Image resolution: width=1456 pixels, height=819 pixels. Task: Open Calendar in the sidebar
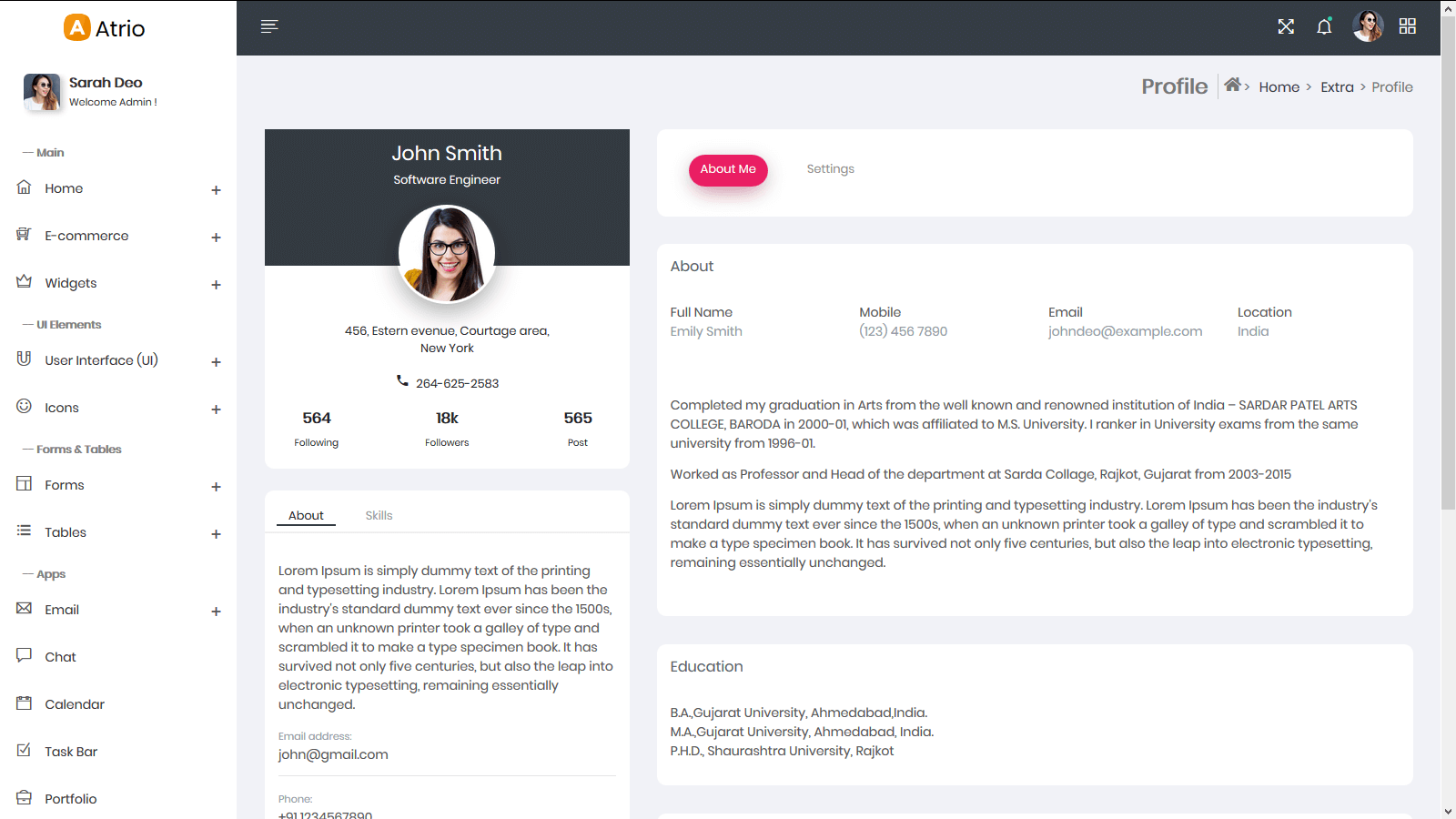click(75, 704)
